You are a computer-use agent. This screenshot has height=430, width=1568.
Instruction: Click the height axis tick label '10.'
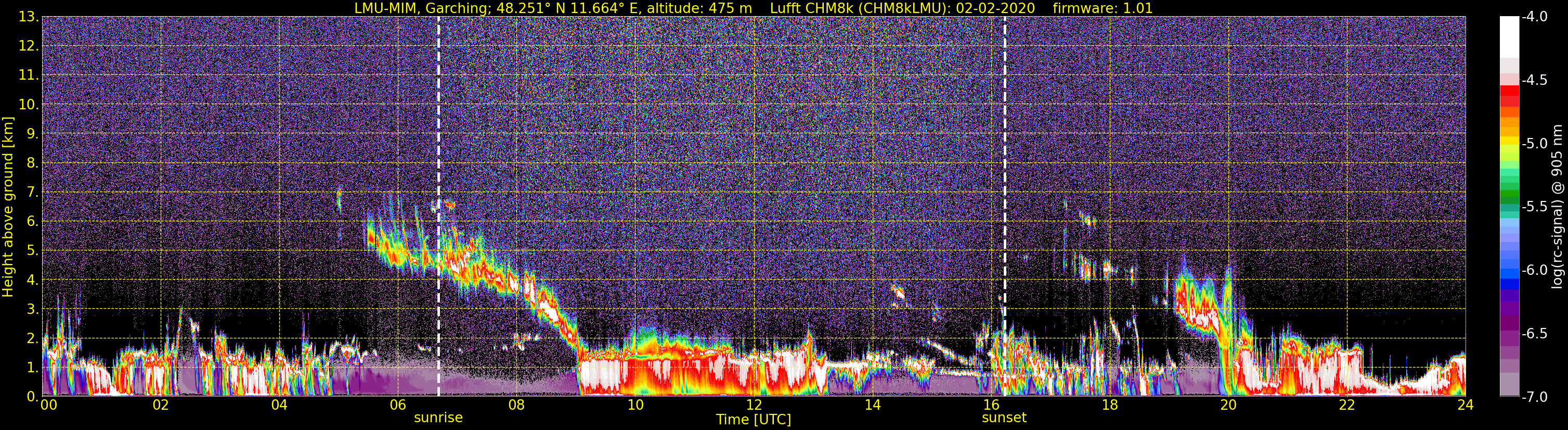[29, 105]
